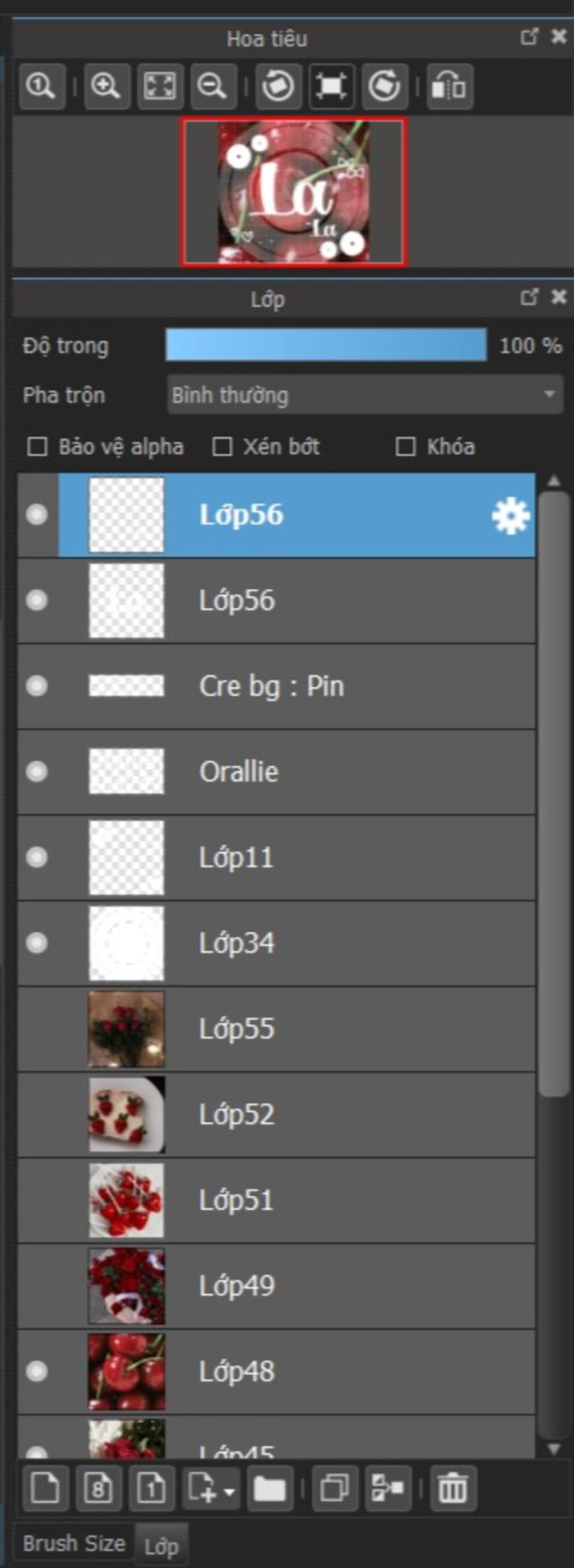Fit canvas to window in navigator
574x1568 pixels.
160,86
